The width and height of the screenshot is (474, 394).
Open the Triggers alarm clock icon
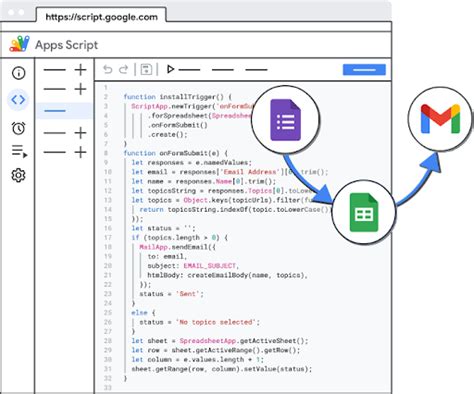(x=18, y=128)
